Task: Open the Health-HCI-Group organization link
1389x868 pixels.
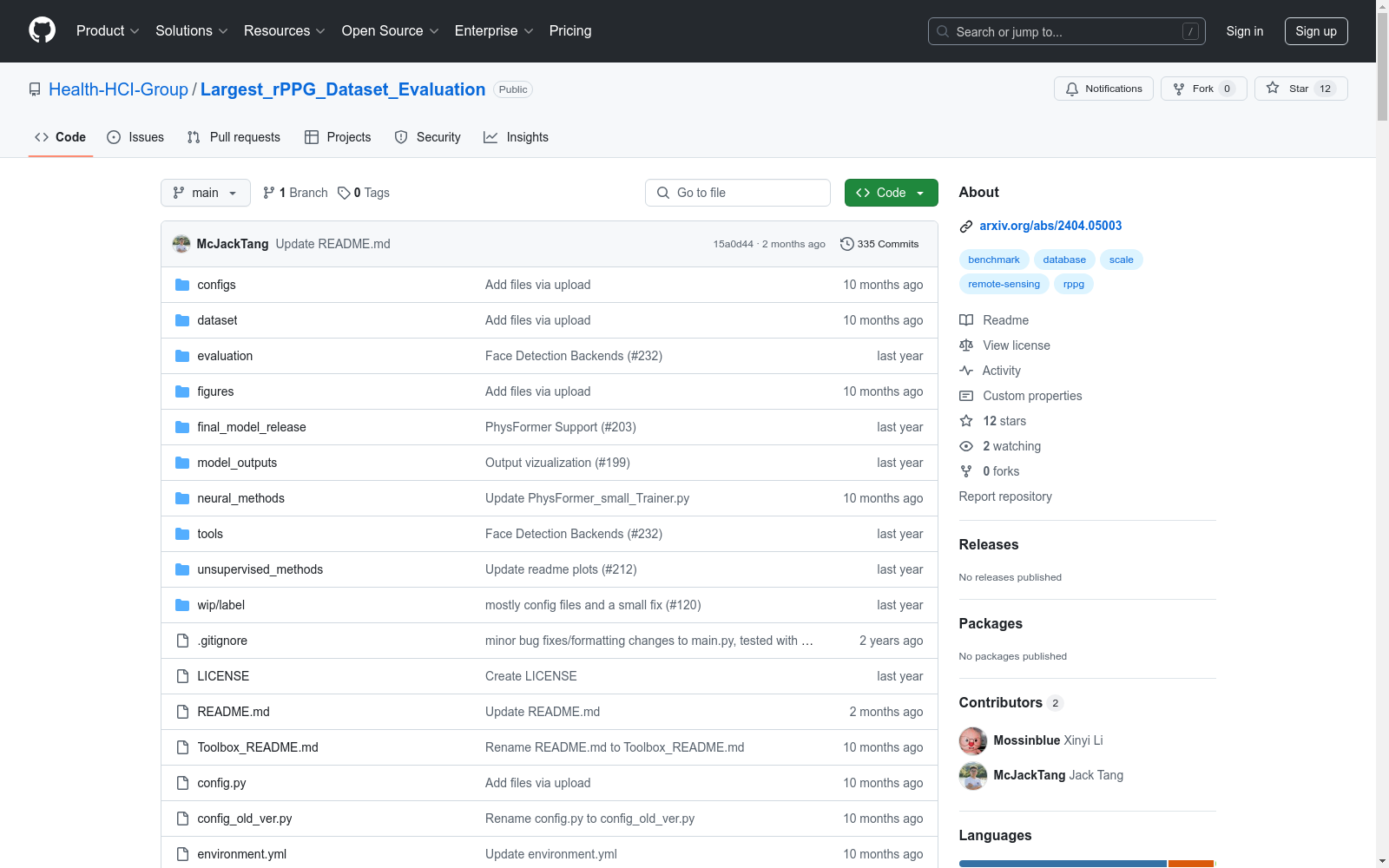Action: pos(118,89)
